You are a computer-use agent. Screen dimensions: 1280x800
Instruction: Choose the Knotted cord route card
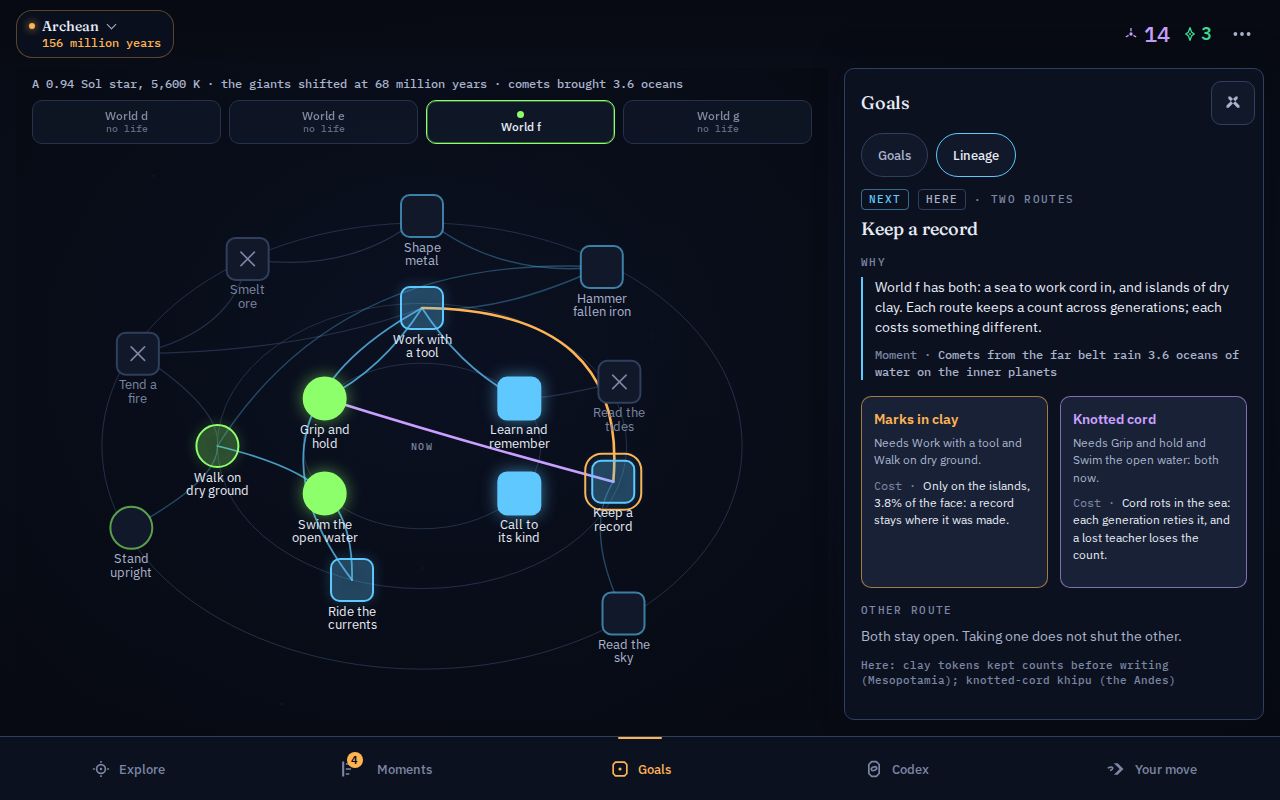(1153, 492)
